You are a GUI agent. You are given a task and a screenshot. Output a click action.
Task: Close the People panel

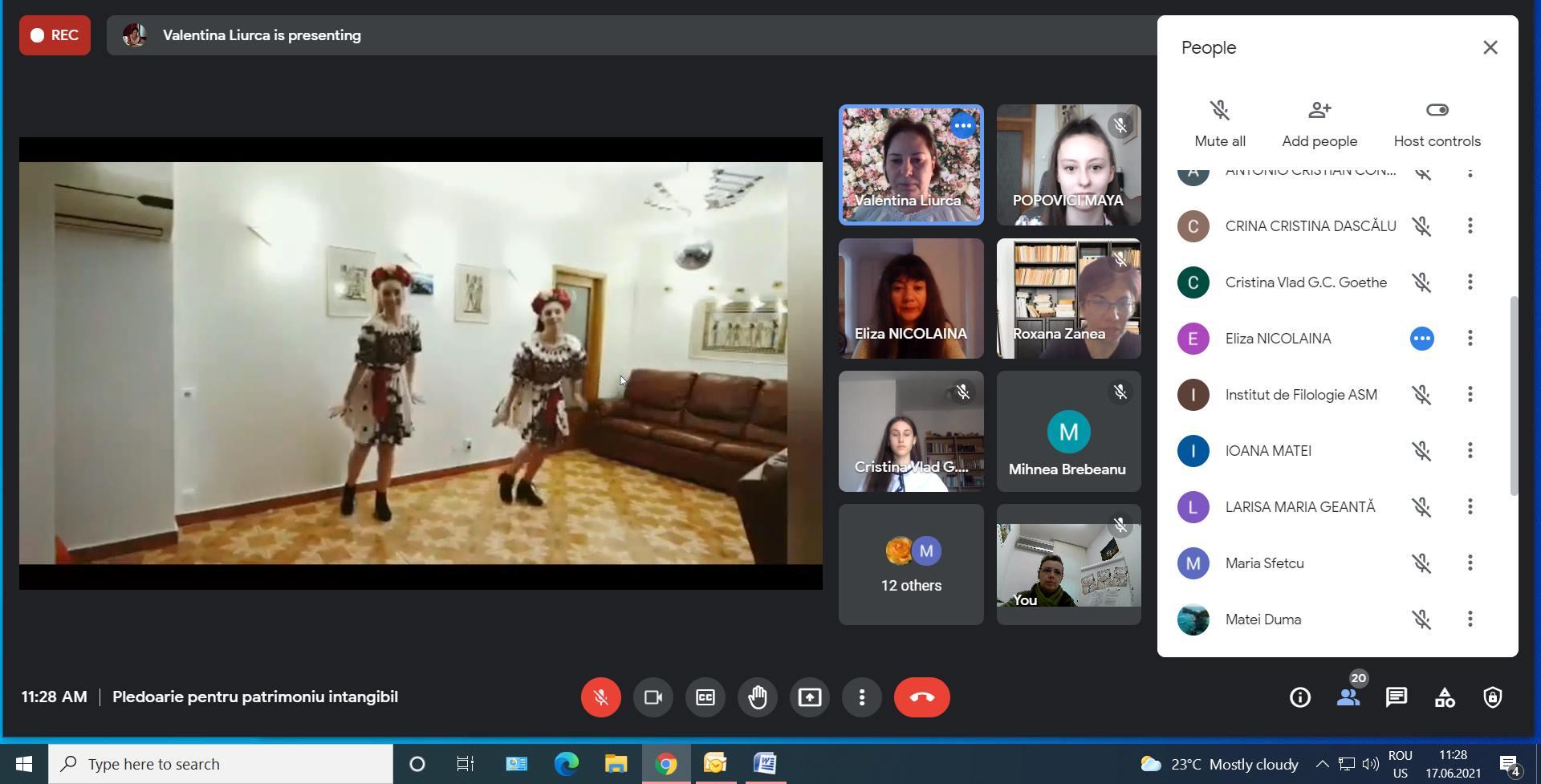[1490, 47]
